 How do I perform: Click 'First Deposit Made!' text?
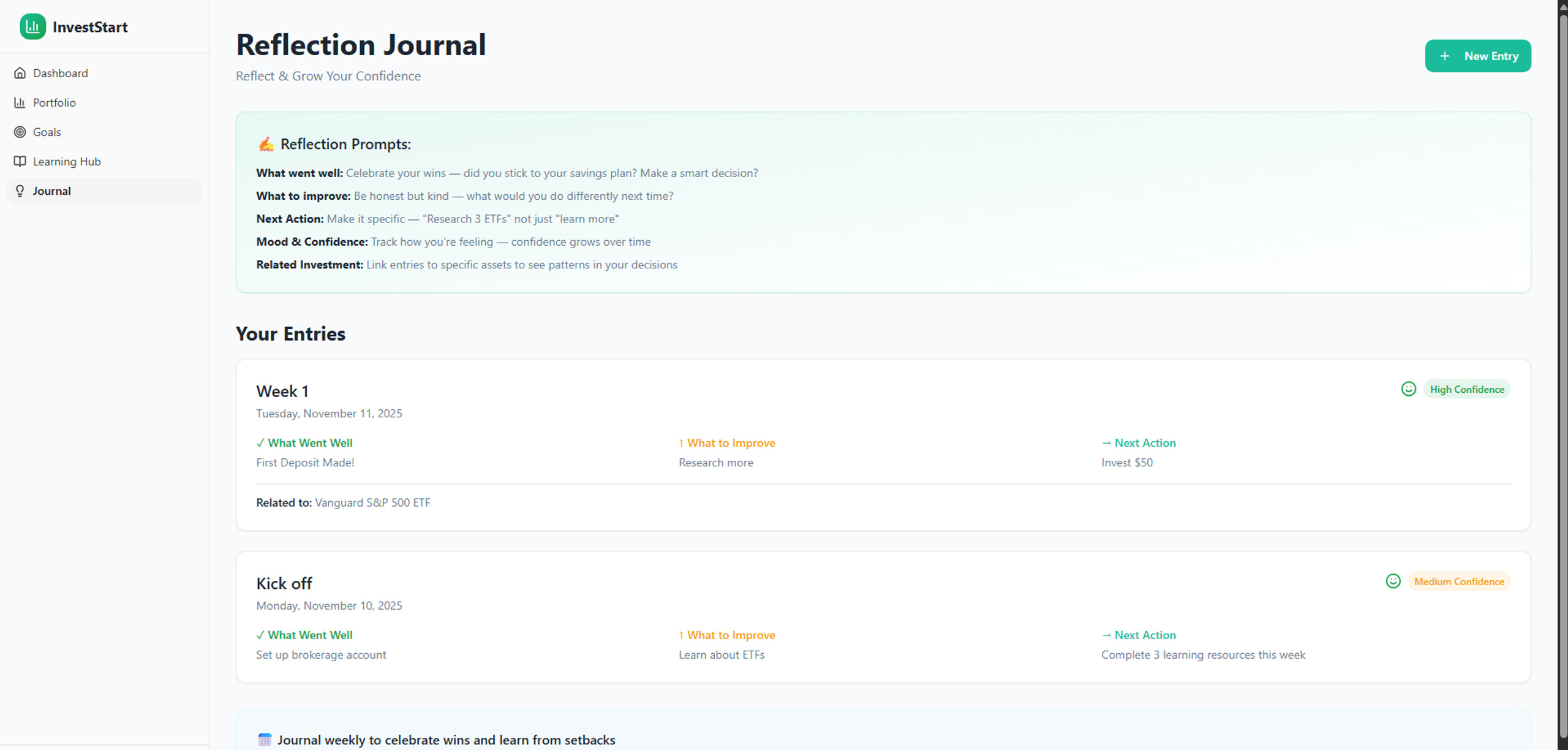(305, 463)
